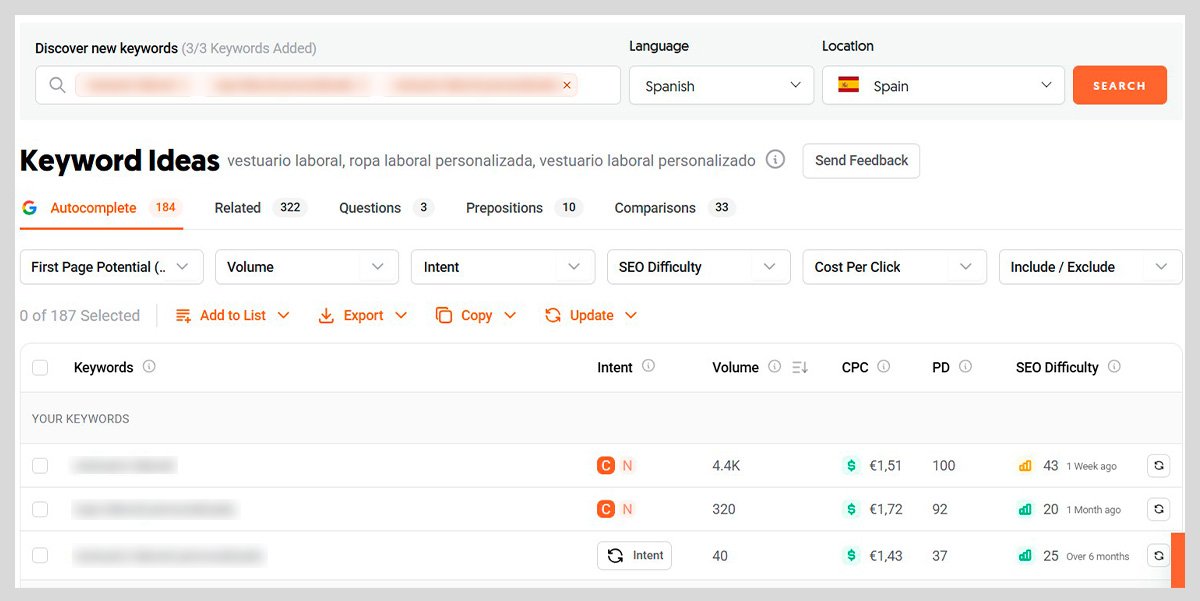1200x601 pixels.
Task: Click the info icon next to SEO Difficulty
Action: (1114, 366)
